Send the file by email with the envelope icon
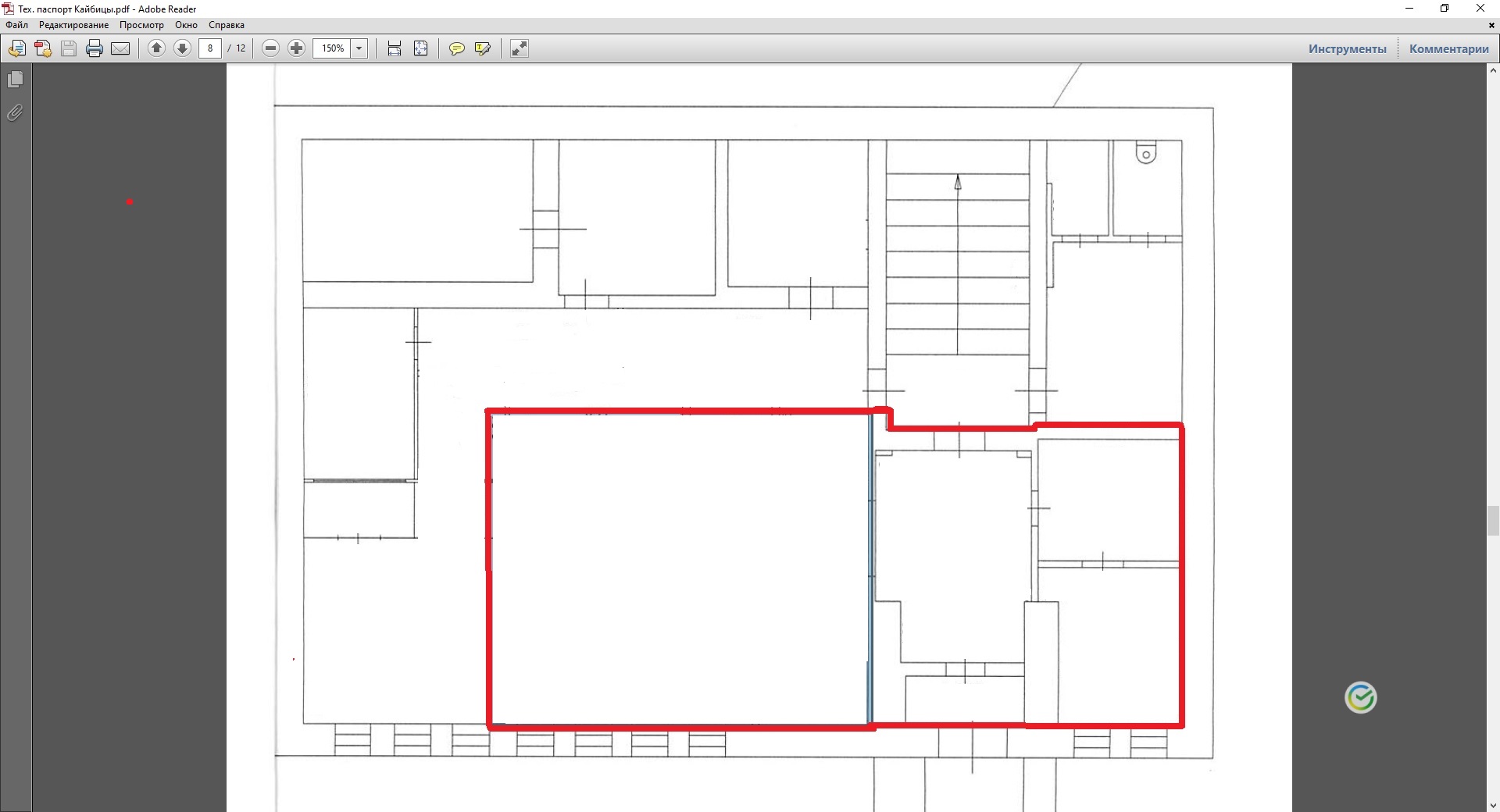Screen dimensions: 1500x812 [x=120, y=48]
